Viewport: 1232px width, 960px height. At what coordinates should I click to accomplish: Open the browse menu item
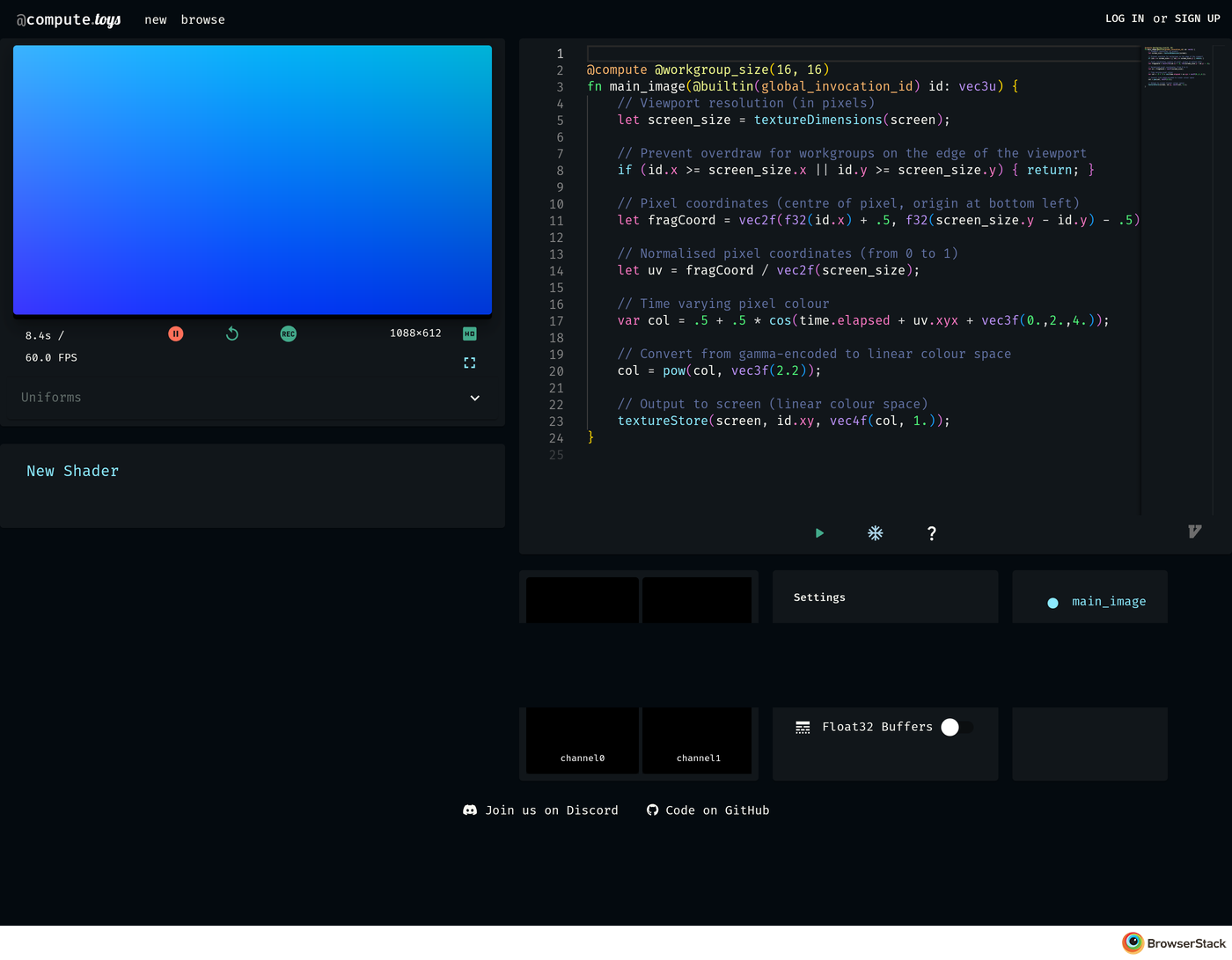[x=203, y=19]
